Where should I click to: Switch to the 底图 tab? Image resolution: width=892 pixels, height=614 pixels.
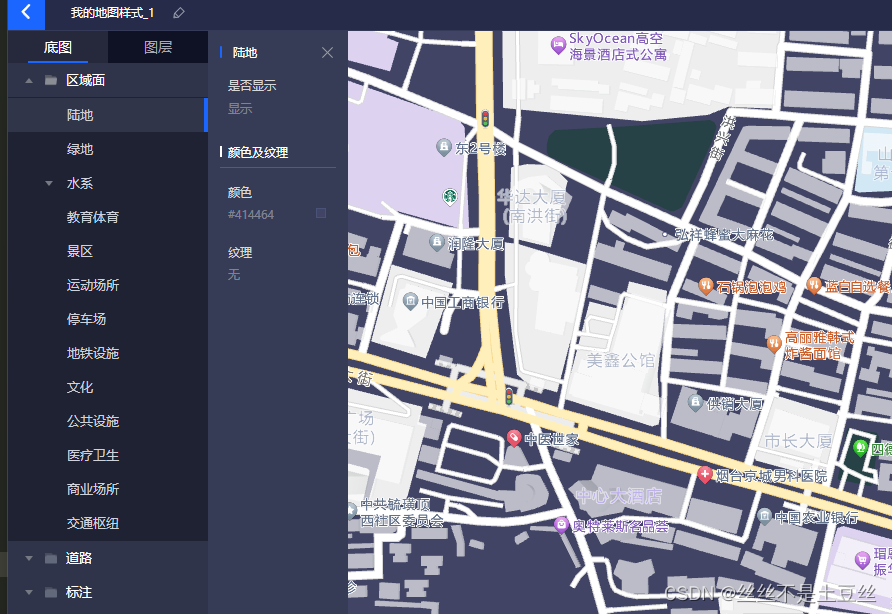58,47
